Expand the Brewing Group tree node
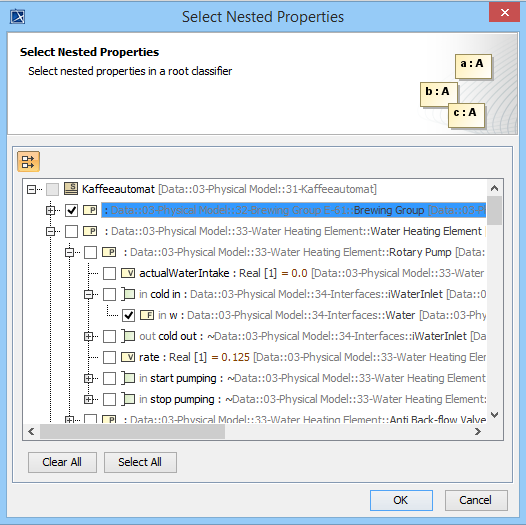Image resolution: width=526 pixels, height=525 pixels. click(x=50, y=210)
